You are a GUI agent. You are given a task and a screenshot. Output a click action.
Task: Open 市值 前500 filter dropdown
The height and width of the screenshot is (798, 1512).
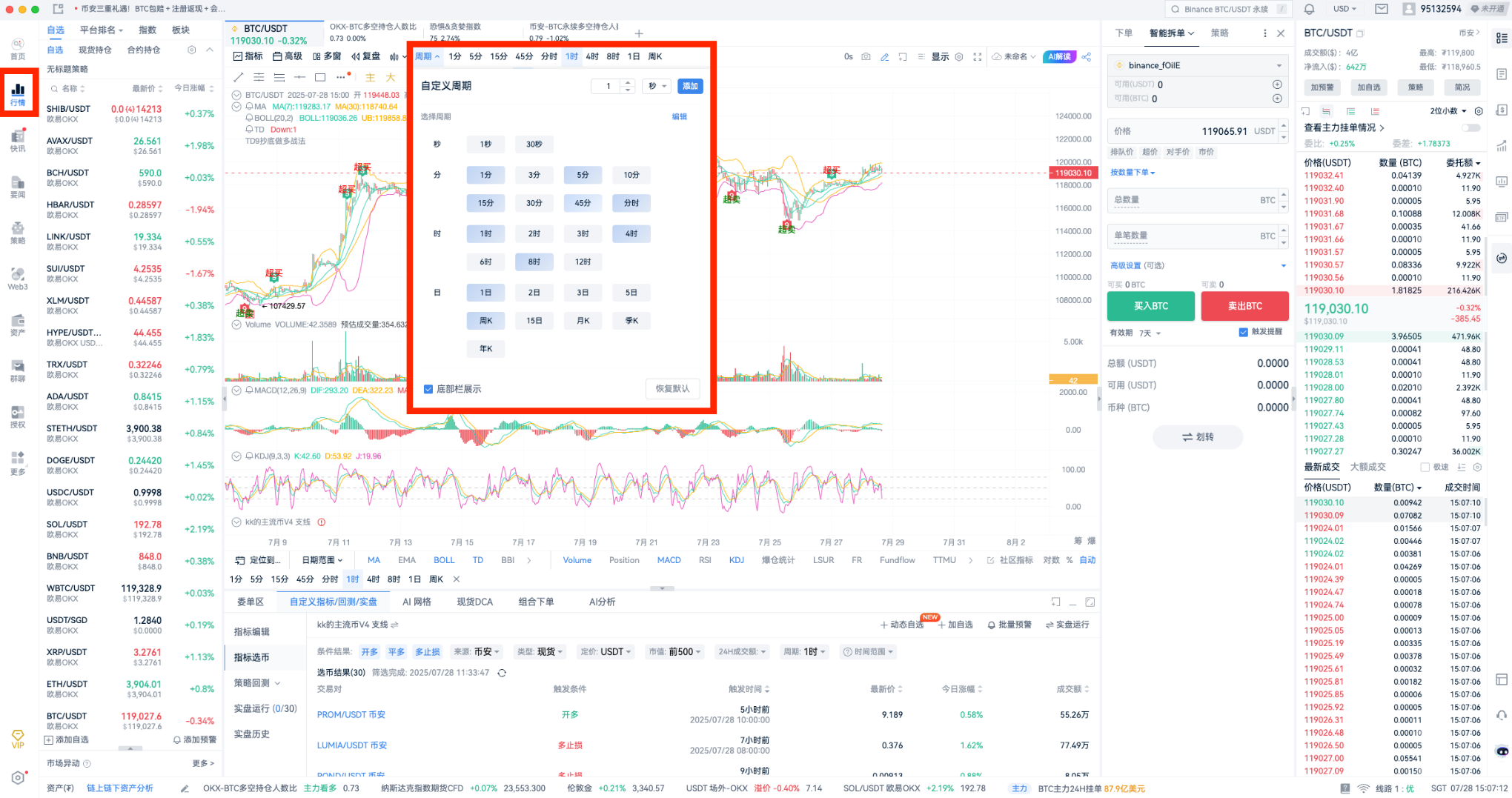pos(674,652)
